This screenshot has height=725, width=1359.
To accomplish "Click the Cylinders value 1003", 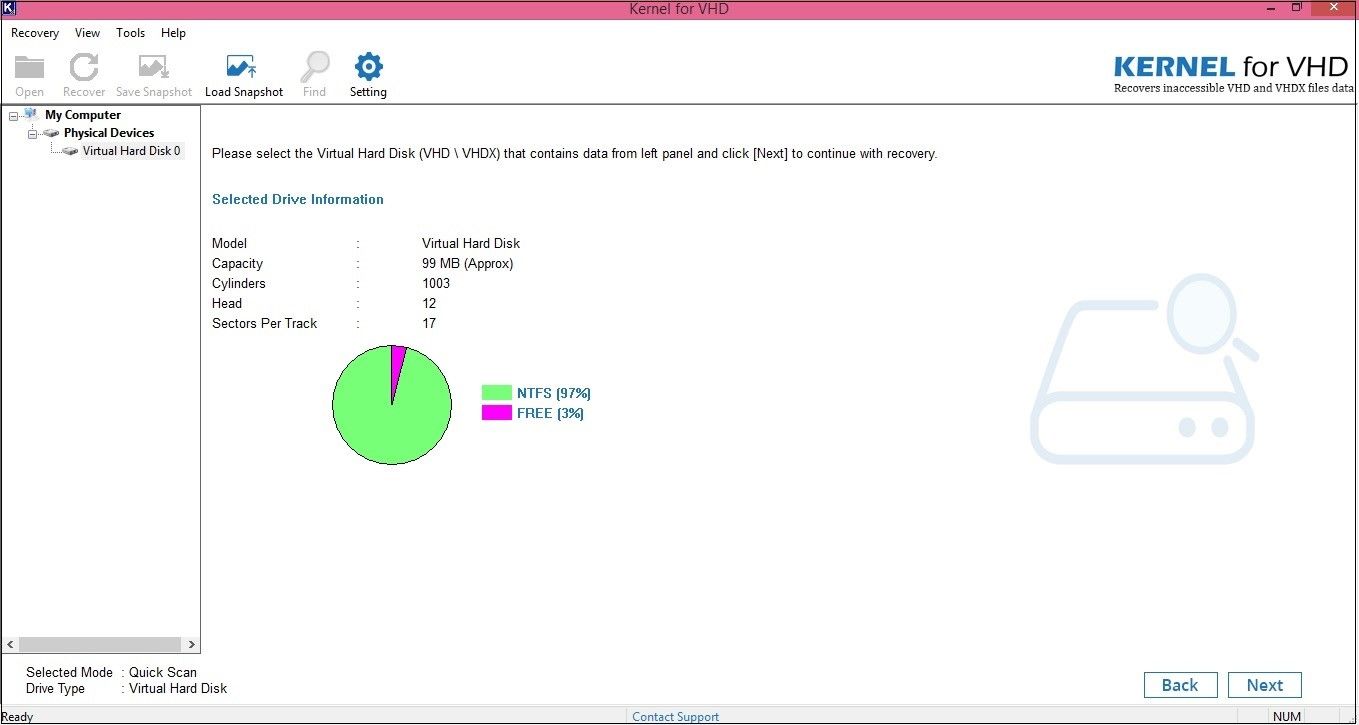I will click(436, 283).
